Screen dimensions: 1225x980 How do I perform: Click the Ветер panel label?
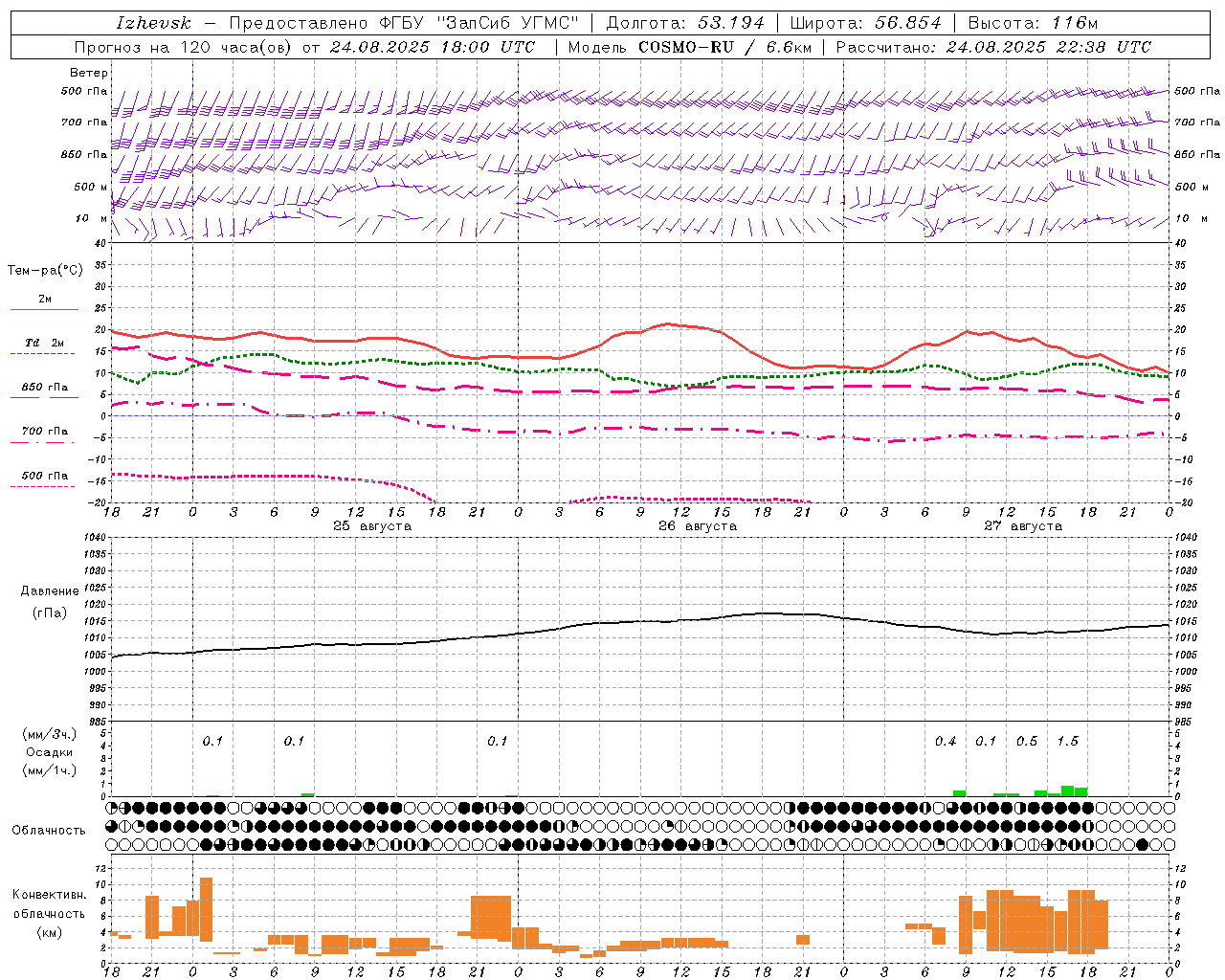pos(89,73)
